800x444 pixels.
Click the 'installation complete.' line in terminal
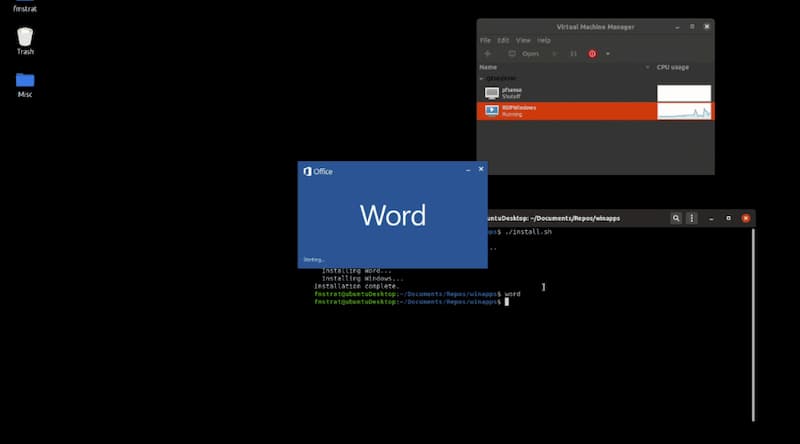[x=357, y=286]
